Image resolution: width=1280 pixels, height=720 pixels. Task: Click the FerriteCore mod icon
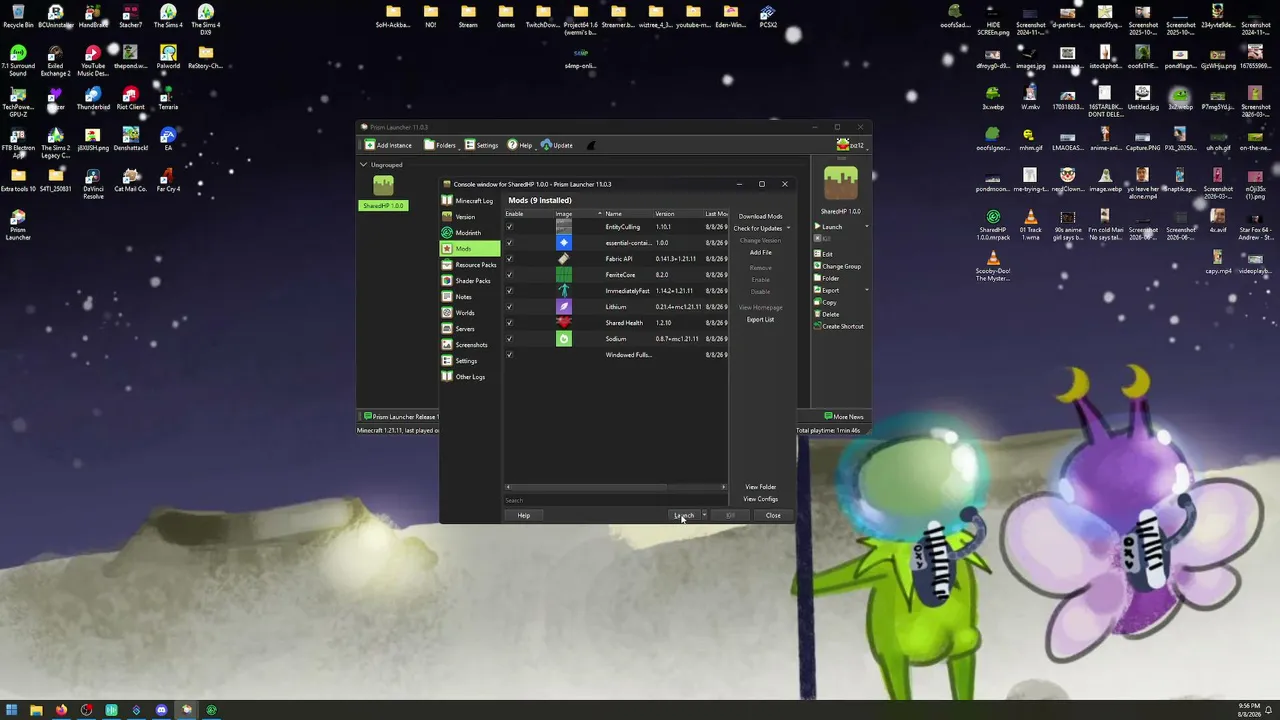coord(564,275)
